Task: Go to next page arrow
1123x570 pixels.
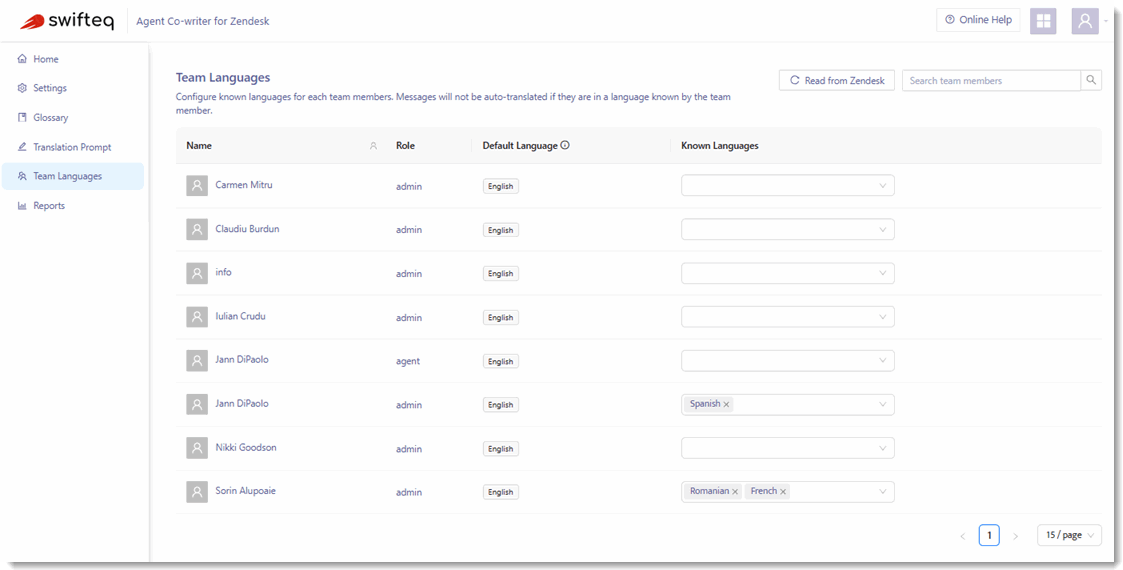Action: [1015, 536]
